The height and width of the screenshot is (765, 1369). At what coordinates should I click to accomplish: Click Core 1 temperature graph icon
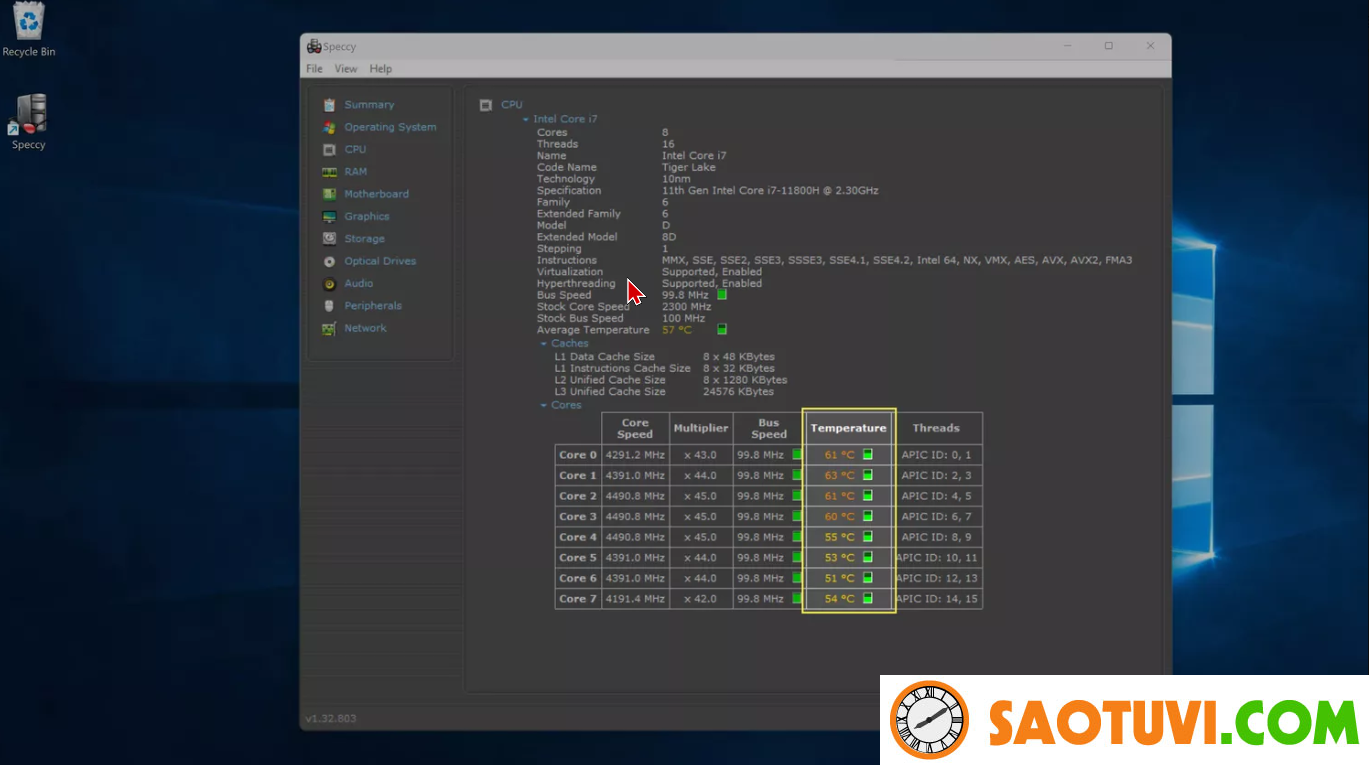pyautogui.click(x=867, y=475)
